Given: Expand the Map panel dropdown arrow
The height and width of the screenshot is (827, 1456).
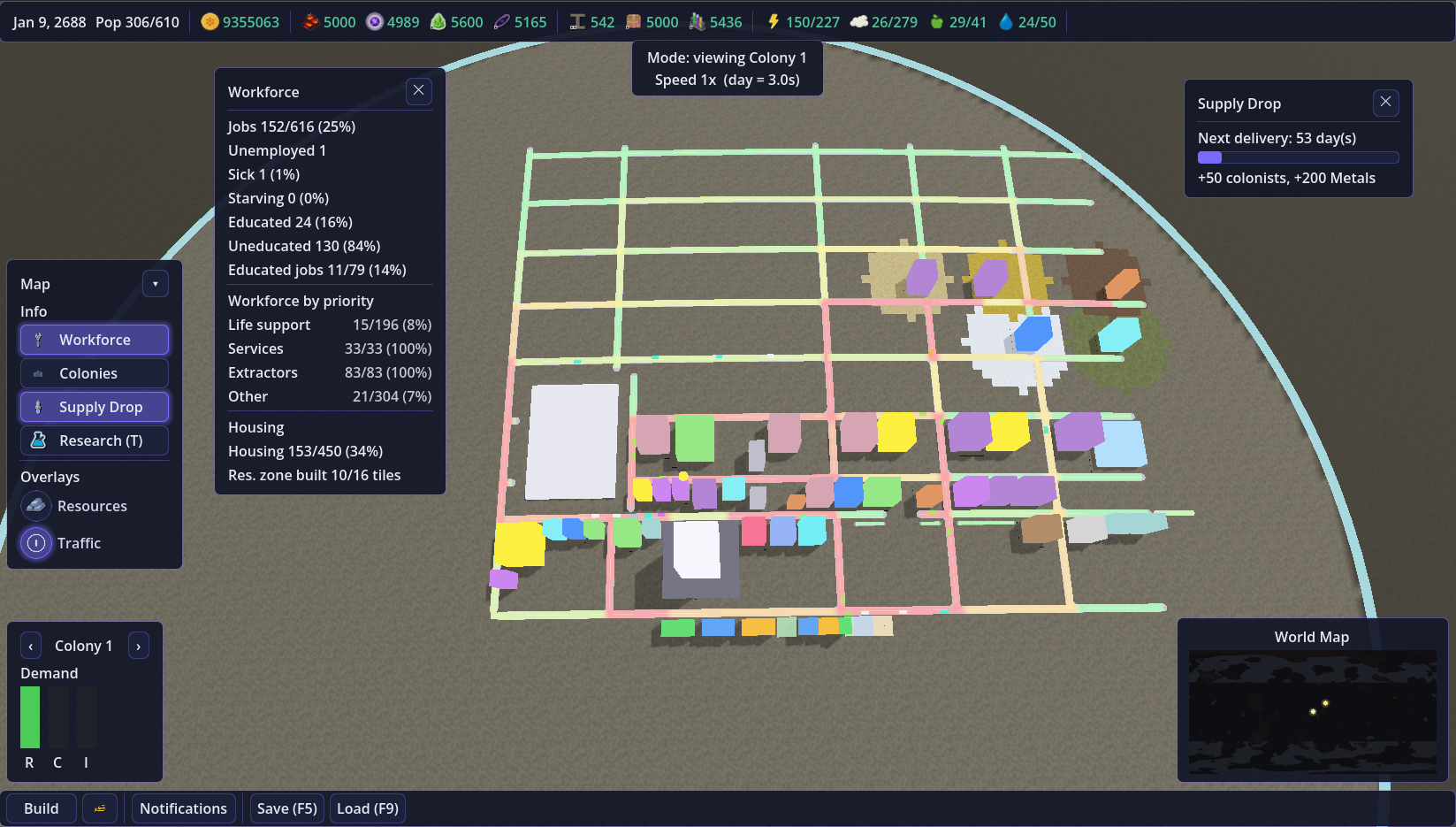Looking at the screenshot, I should (156, 284).
